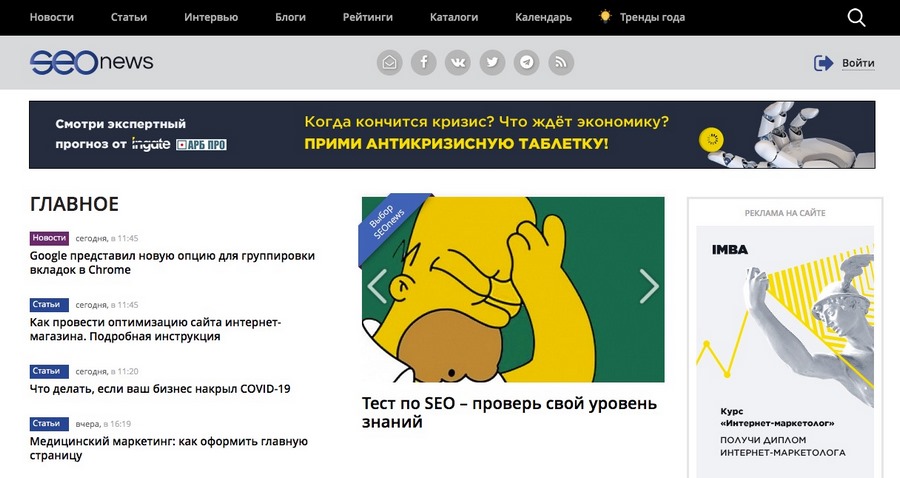This screenshot has width=900, height=478.
Task: Open the RSS feed icon
Action: (x=561, y=62)
